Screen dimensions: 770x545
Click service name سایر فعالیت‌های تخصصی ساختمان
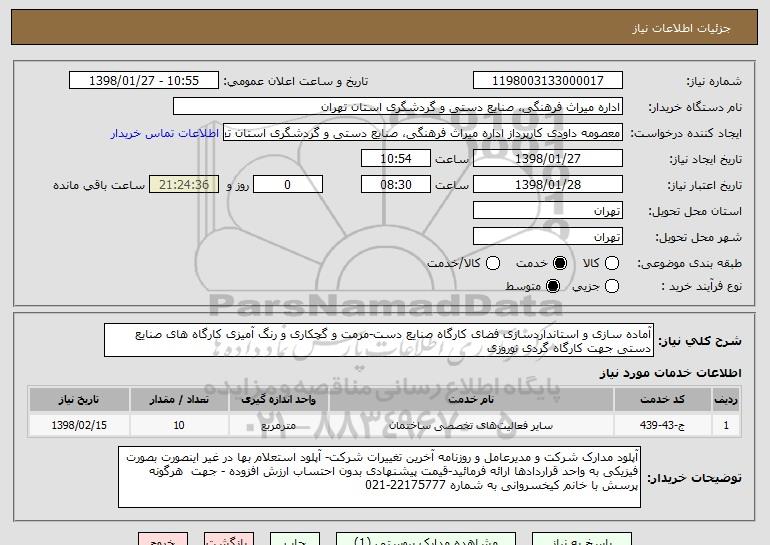coord(471,425)
